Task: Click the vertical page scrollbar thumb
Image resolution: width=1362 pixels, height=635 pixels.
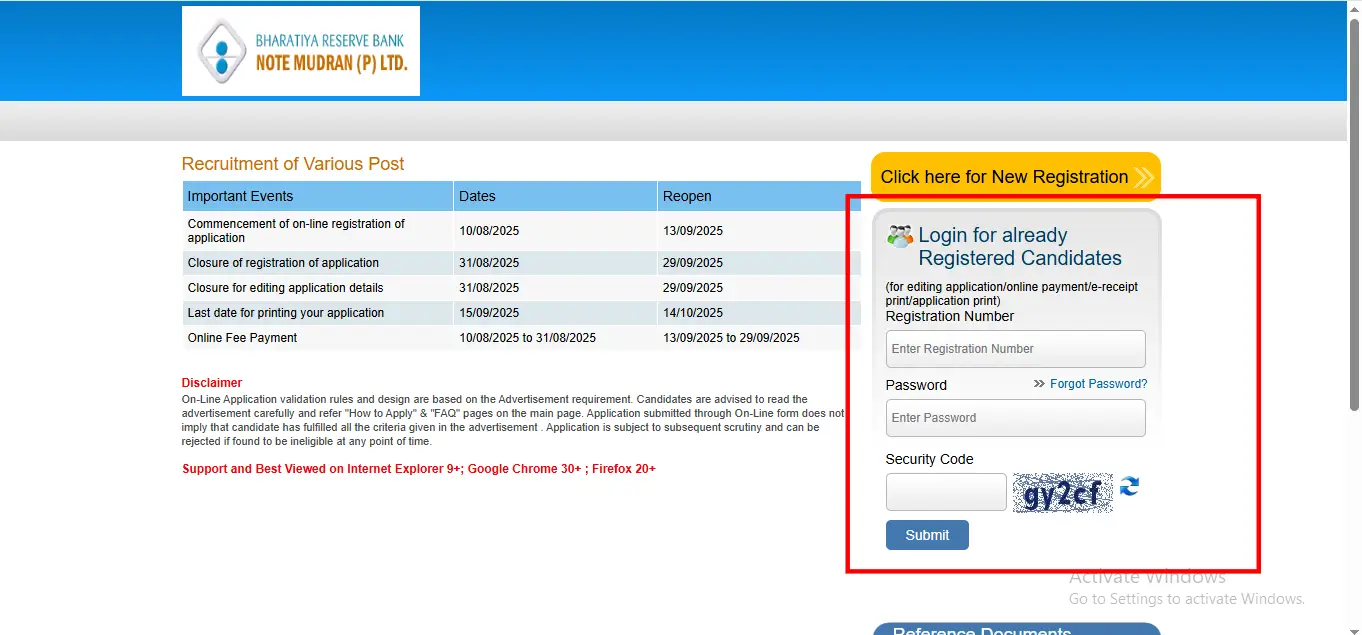Action: pos(1355,210)
